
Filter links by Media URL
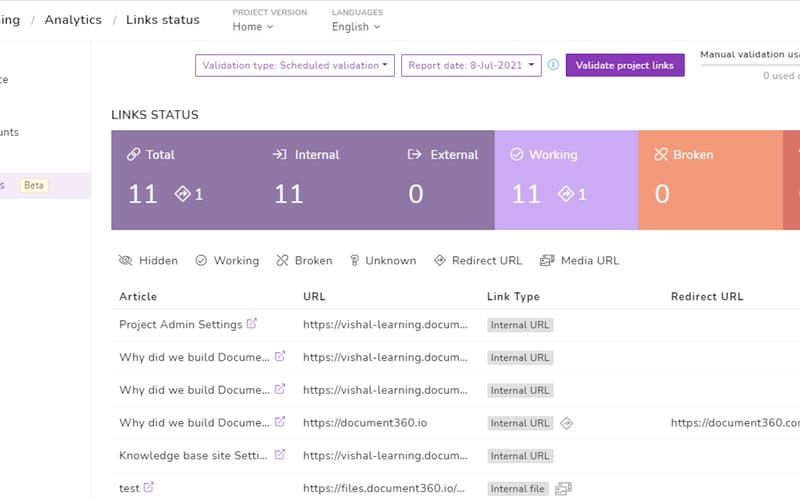580,261
